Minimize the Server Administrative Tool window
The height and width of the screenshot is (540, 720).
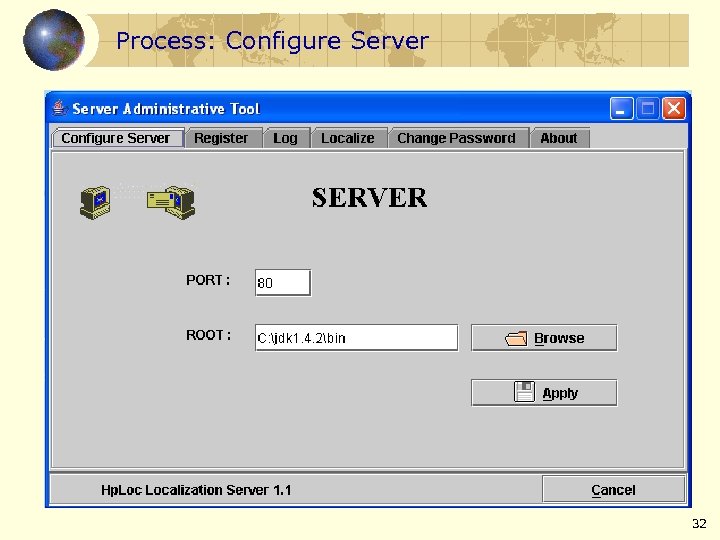coord(621,109)
